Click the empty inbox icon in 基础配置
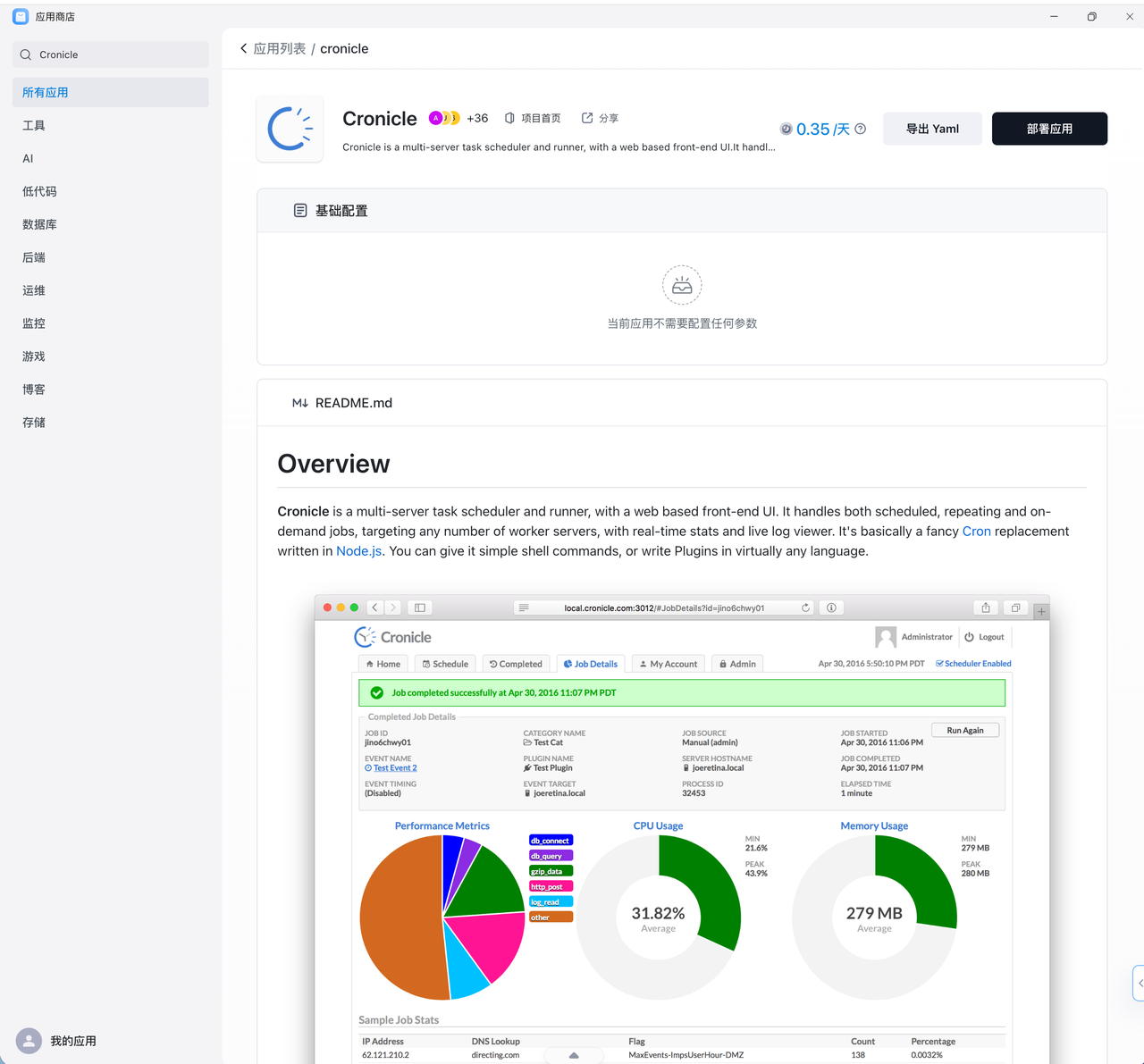The width and height of the screenshot is (1144, 1064). [682, 285]
